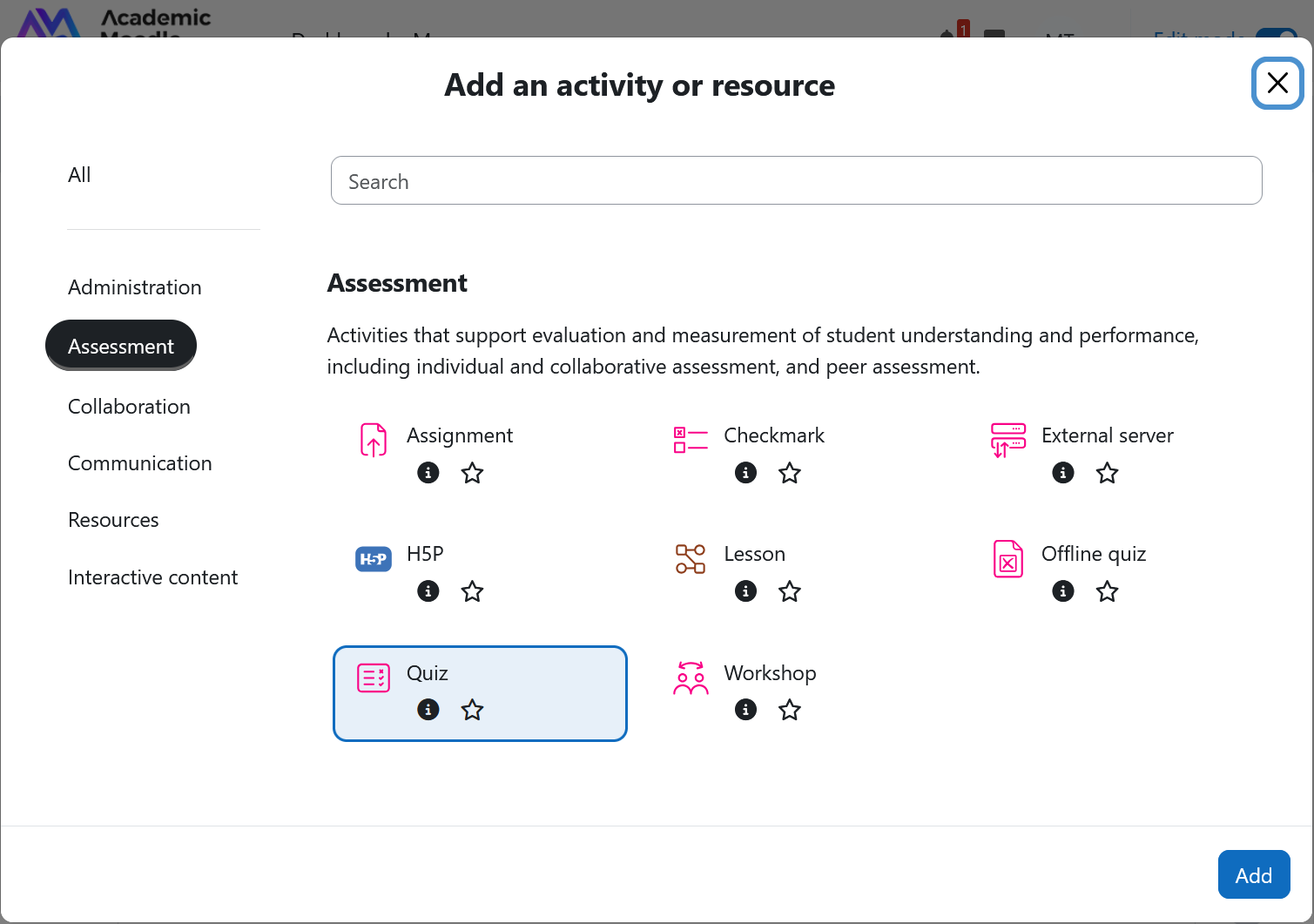Choose the Lesson activity icon
1314x924 pixels.
click(x=691, y=559)
